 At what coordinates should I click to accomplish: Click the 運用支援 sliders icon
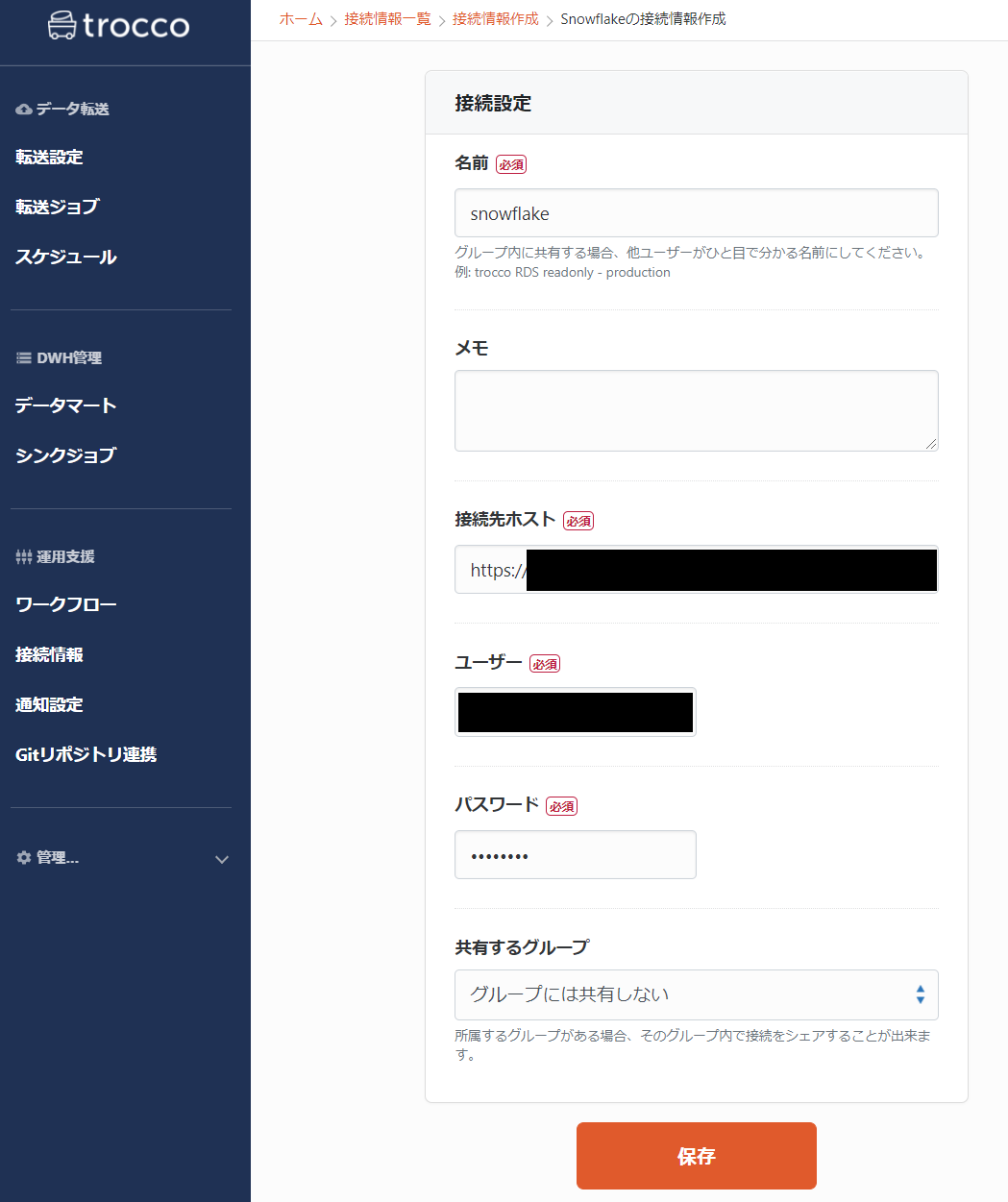(21, 555)
